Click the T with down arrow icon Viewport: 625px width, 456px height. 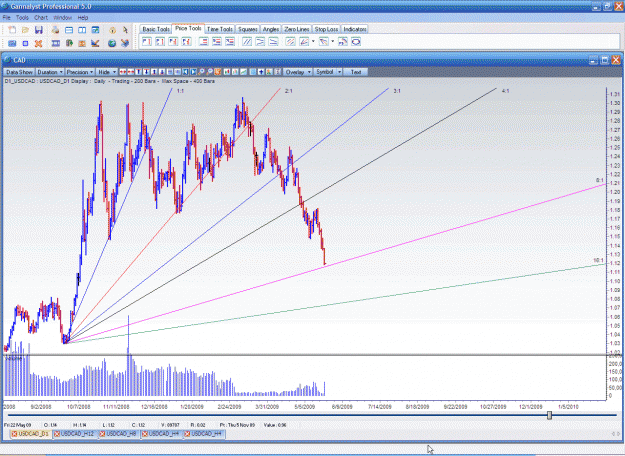click(146, 72)
